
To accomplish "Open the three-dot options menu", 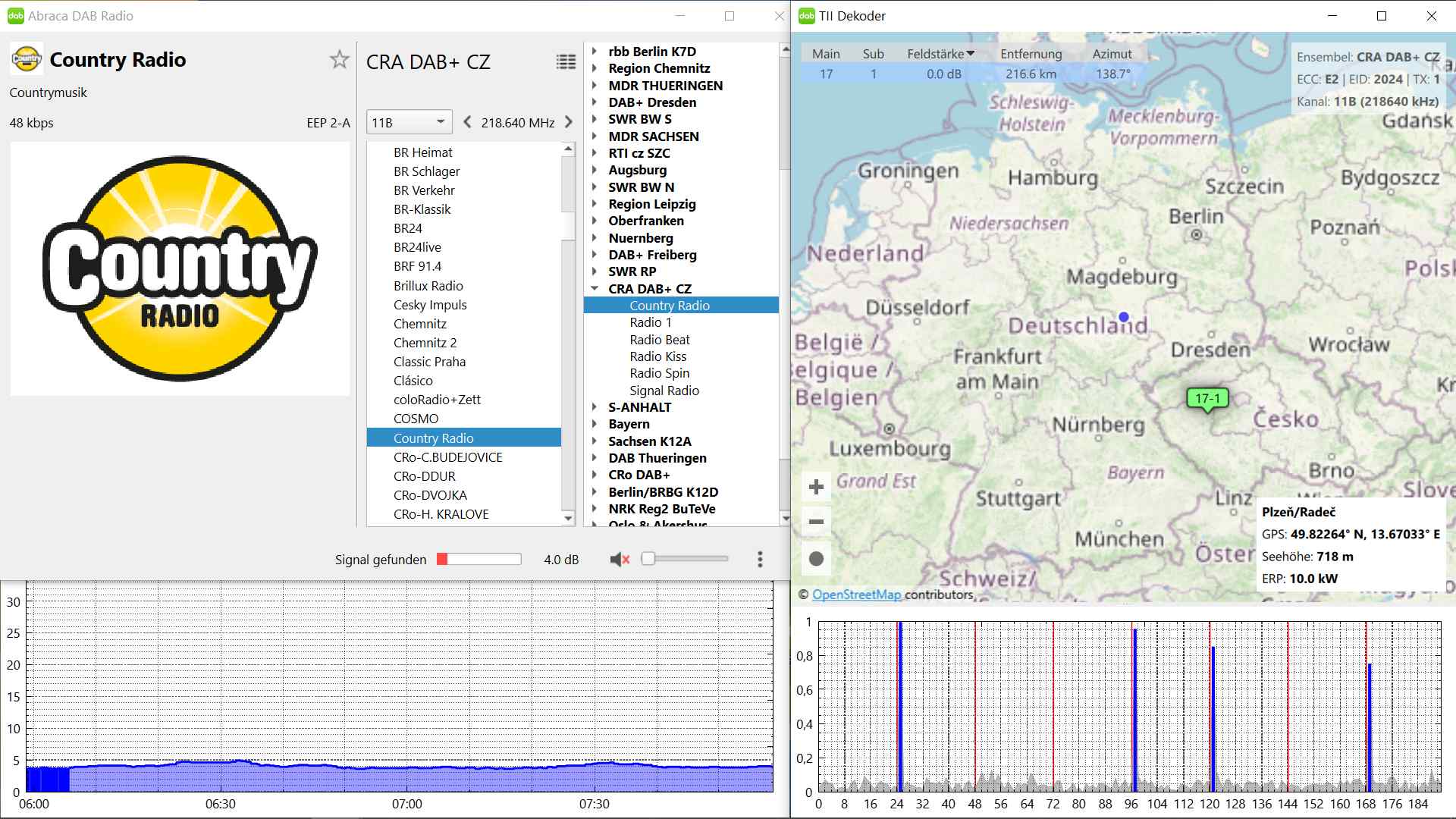I will click(x=760, y=560).
